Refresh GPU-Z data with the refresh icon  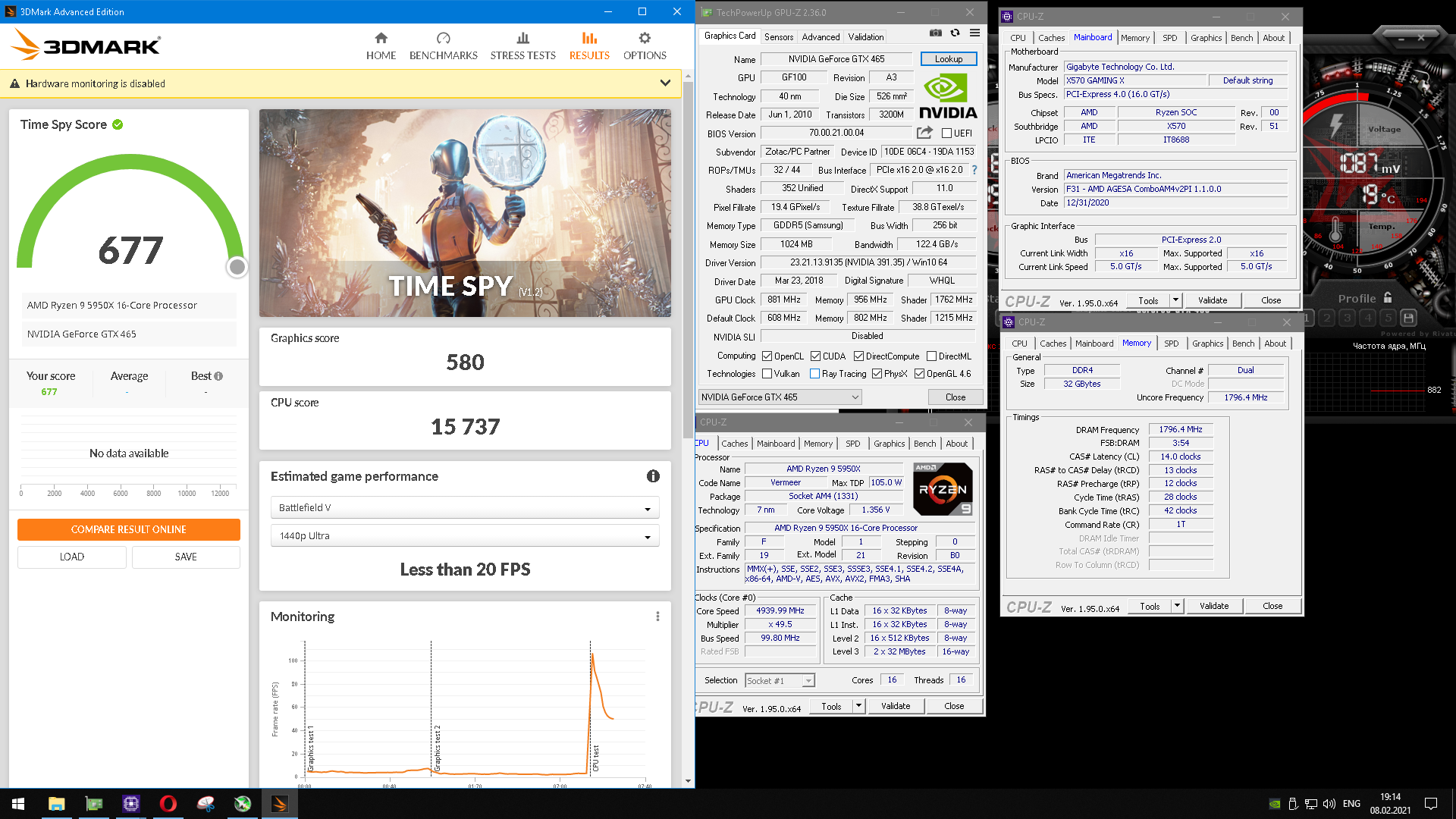point(955,33)
